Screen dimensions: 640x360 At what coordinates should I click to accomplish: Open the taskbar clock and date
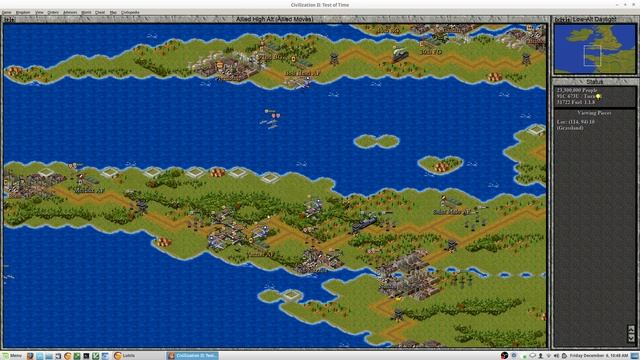[599, 356]
